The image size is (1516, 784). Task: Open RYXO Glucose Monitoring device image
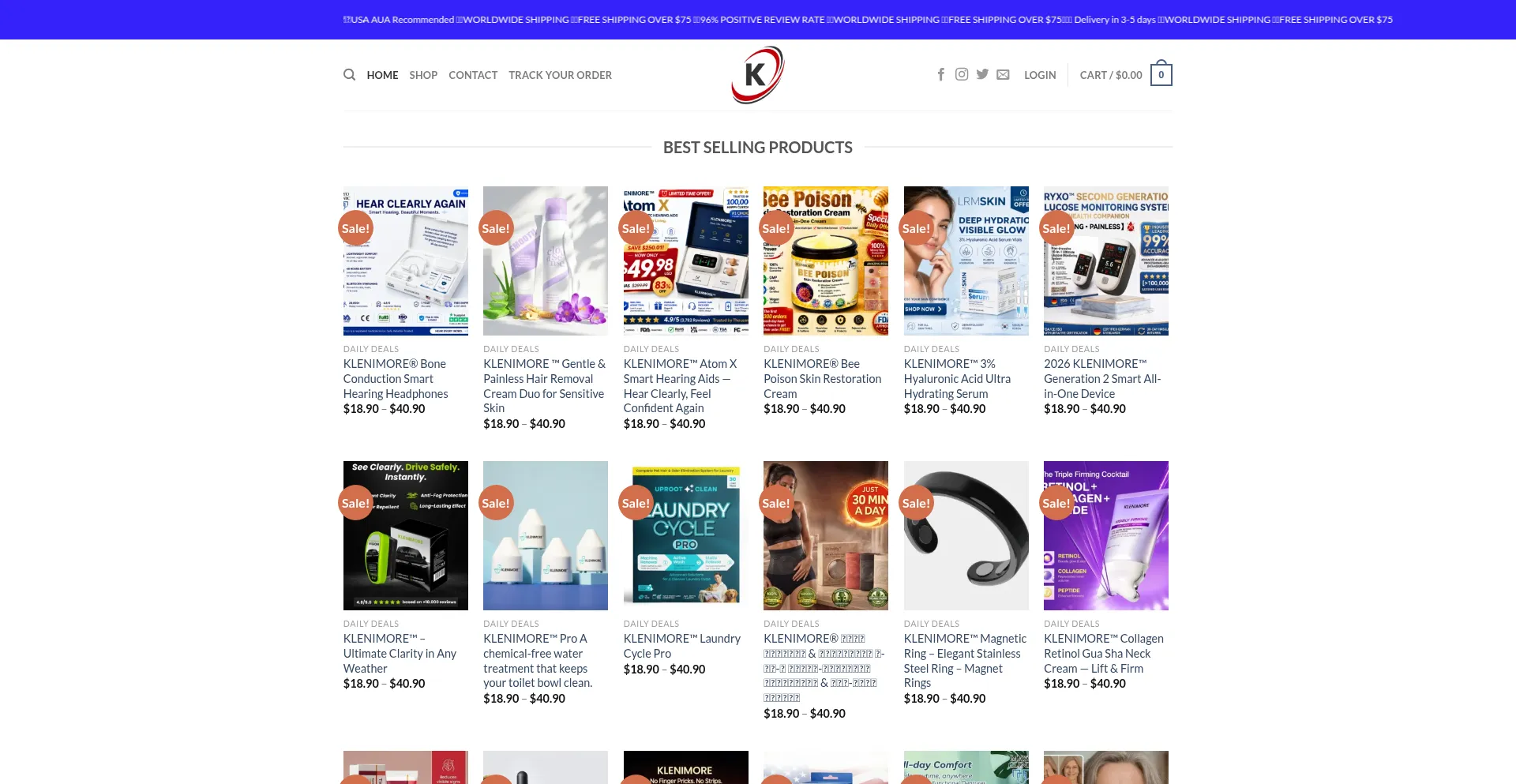[1106, 261]
